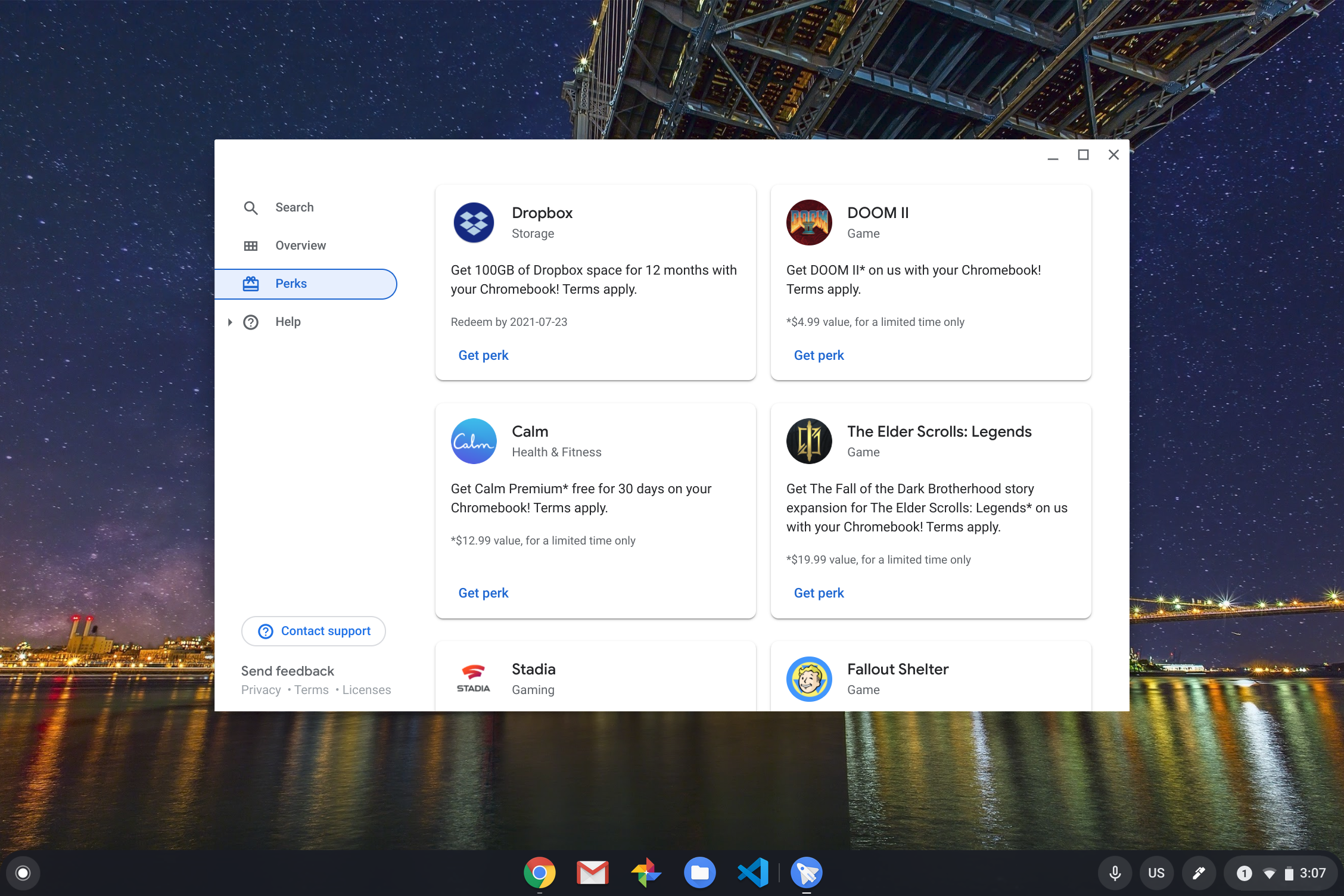The image size is (1344, 896).
Task: Click Get perk for Dropbox storage
Action: coord(483,355)
